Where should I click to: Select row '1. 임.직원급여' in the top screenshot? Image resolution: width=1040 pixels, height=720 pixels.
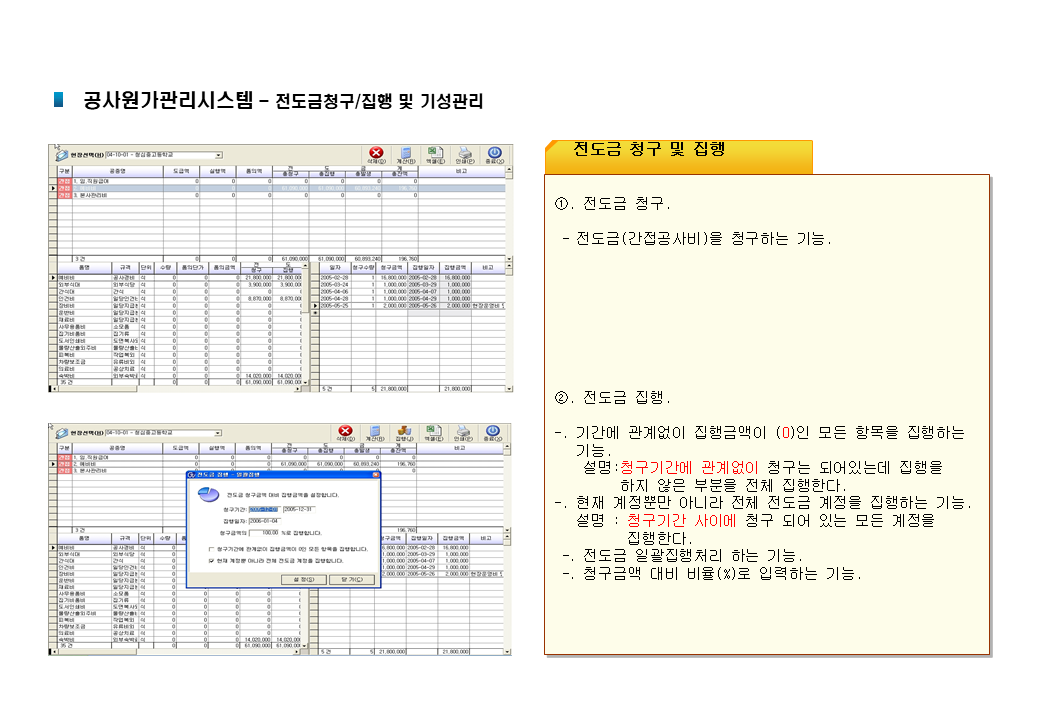[281, 181]
